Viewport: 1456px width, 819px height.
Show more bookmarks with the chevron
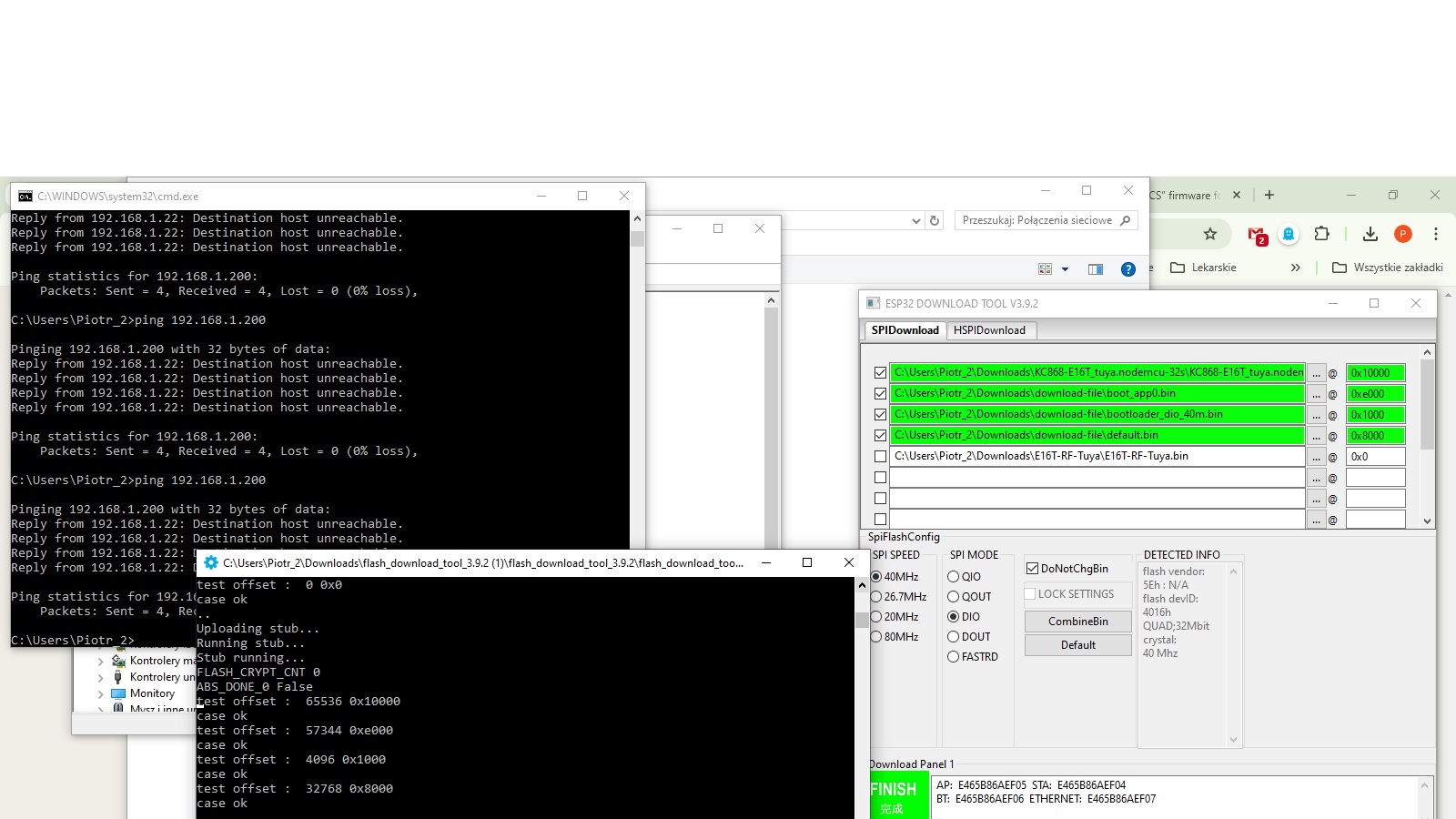(1295, 268)
